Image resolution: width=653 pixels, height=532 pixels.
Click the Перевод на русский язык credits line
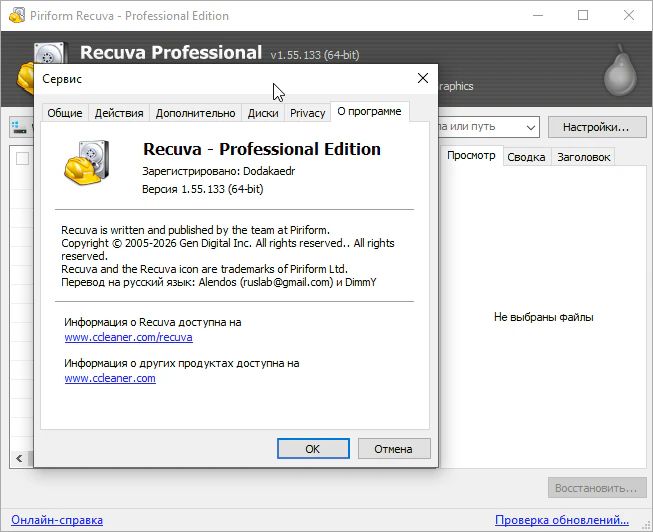[219, 282]
